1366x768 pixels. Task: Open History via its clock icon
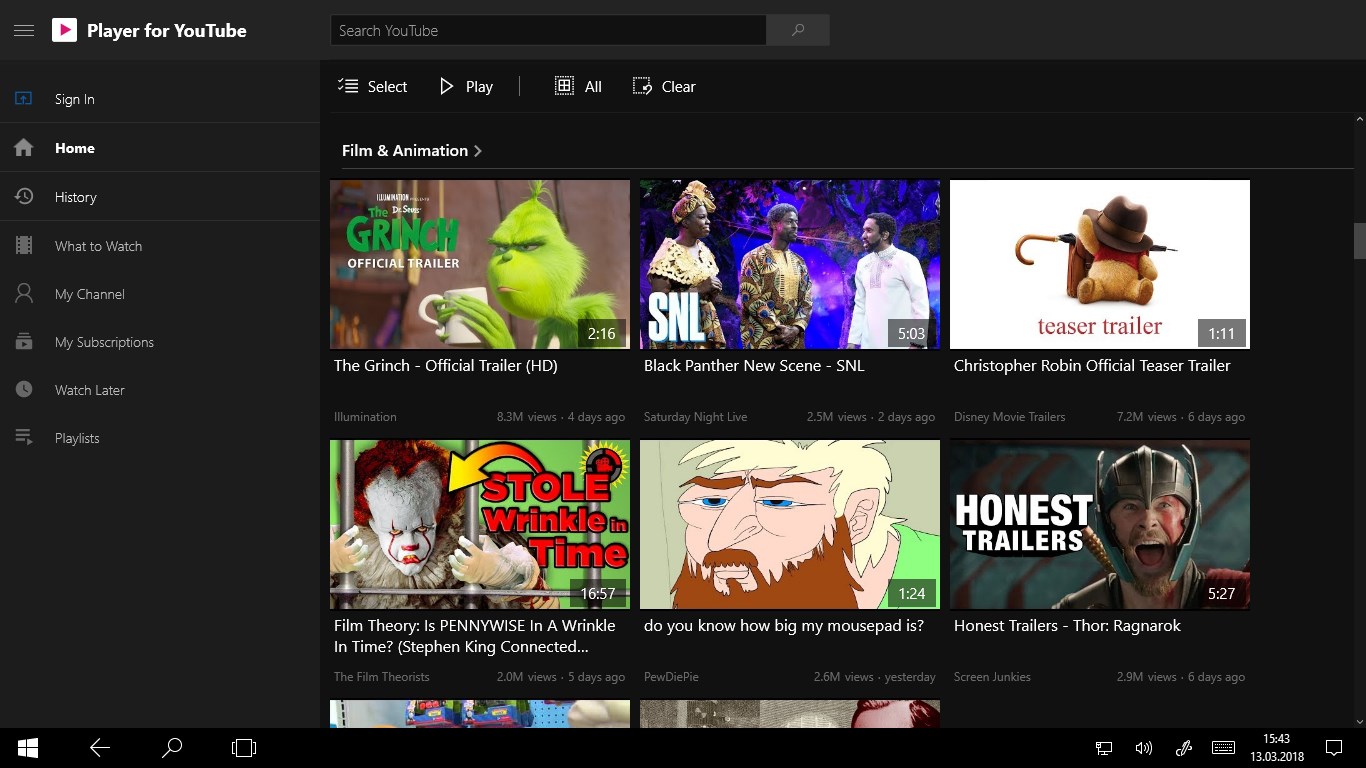[x=24, y=197]
